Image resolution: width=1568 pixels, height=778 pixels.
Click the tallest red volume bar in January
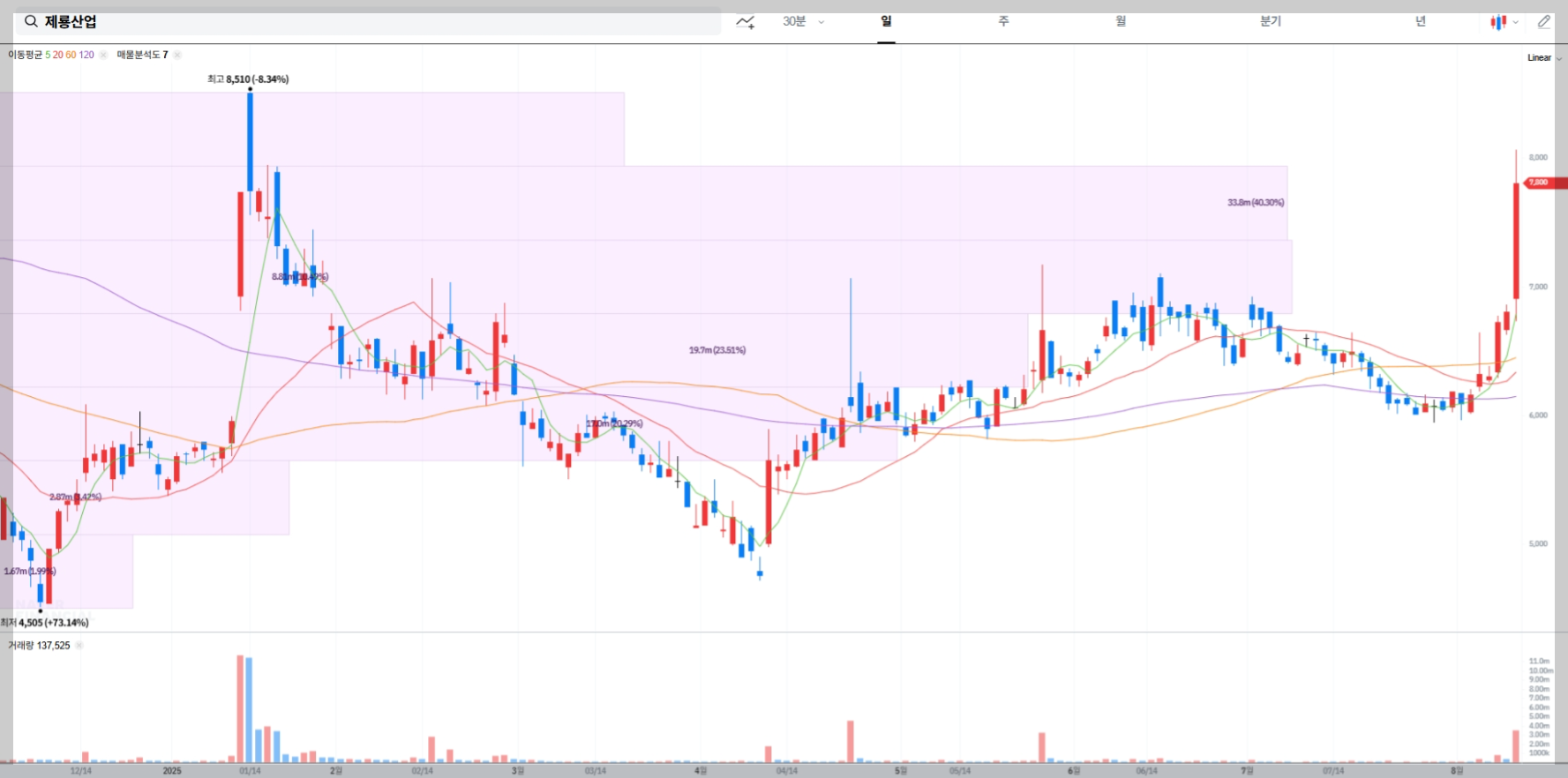tap(240, 708)
